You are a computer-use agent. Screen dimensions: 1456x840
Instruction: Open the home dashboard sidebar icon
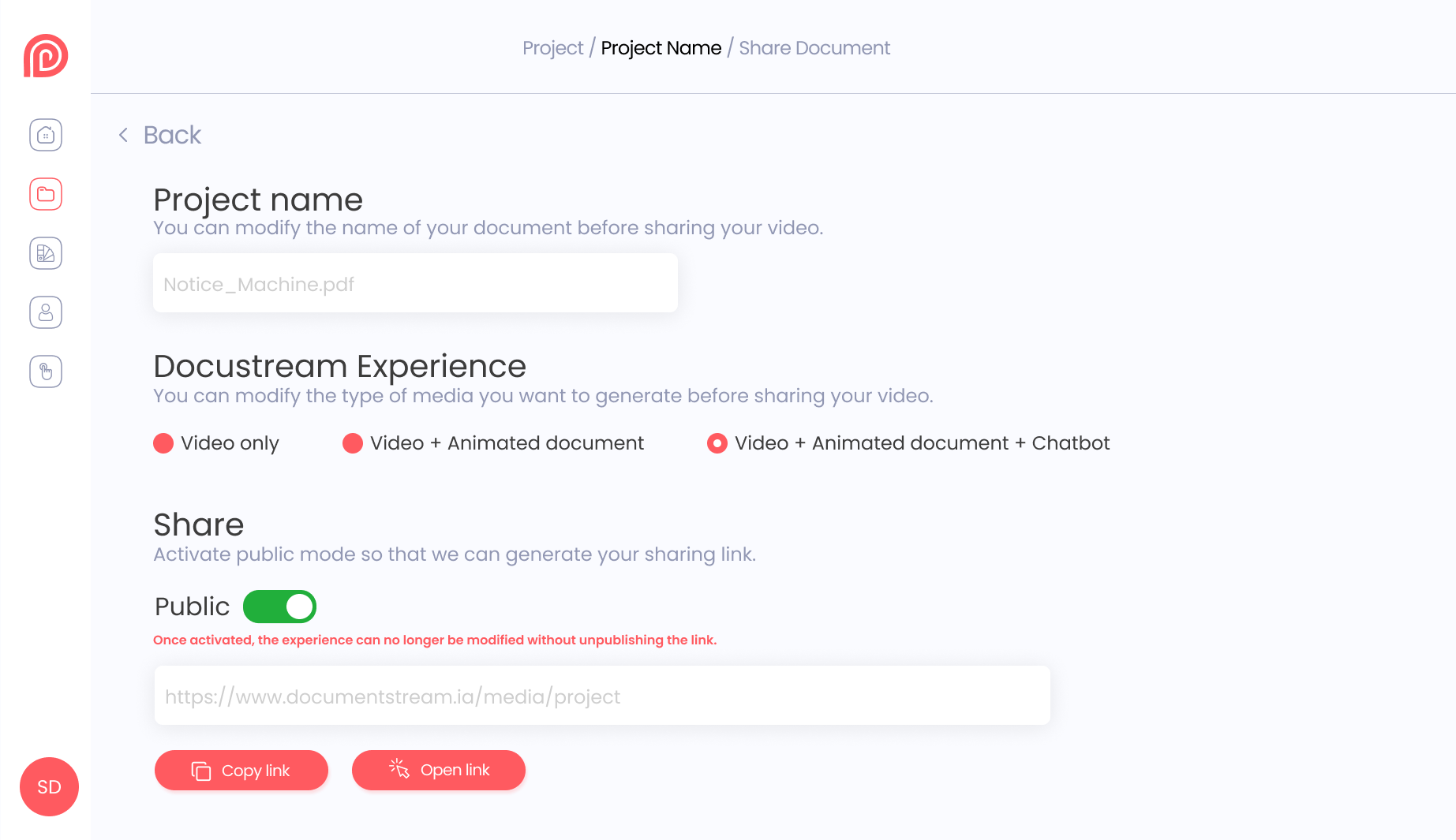coord(46,135)
